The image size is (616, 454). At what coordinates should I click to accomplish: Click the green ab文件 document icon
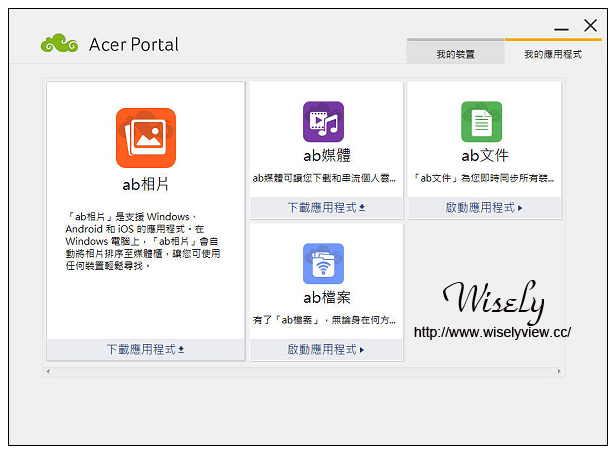482,122
